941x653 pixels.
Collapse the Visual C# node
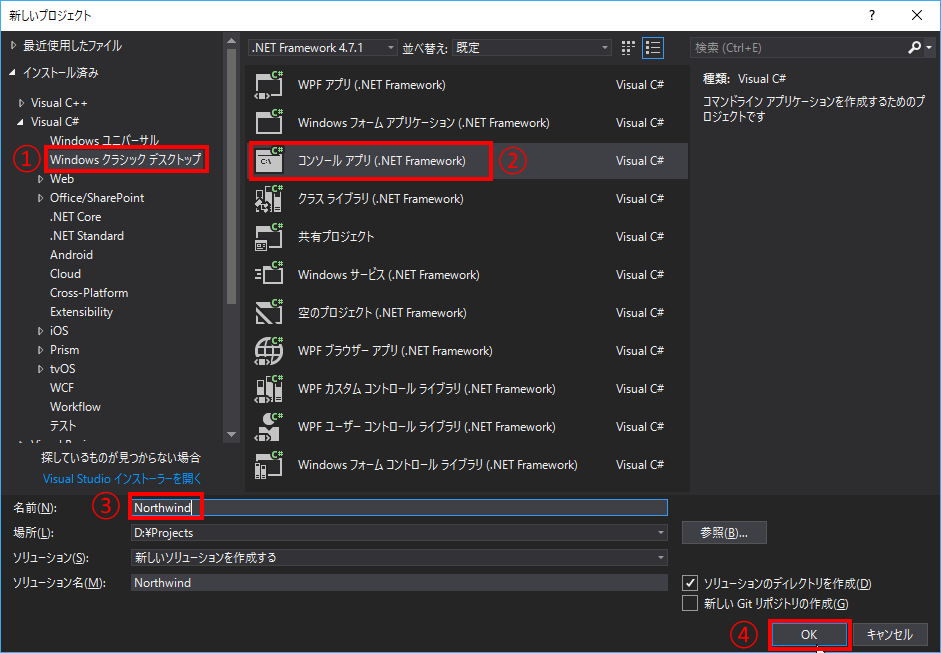pyautogui.click(x=21, y=122)
